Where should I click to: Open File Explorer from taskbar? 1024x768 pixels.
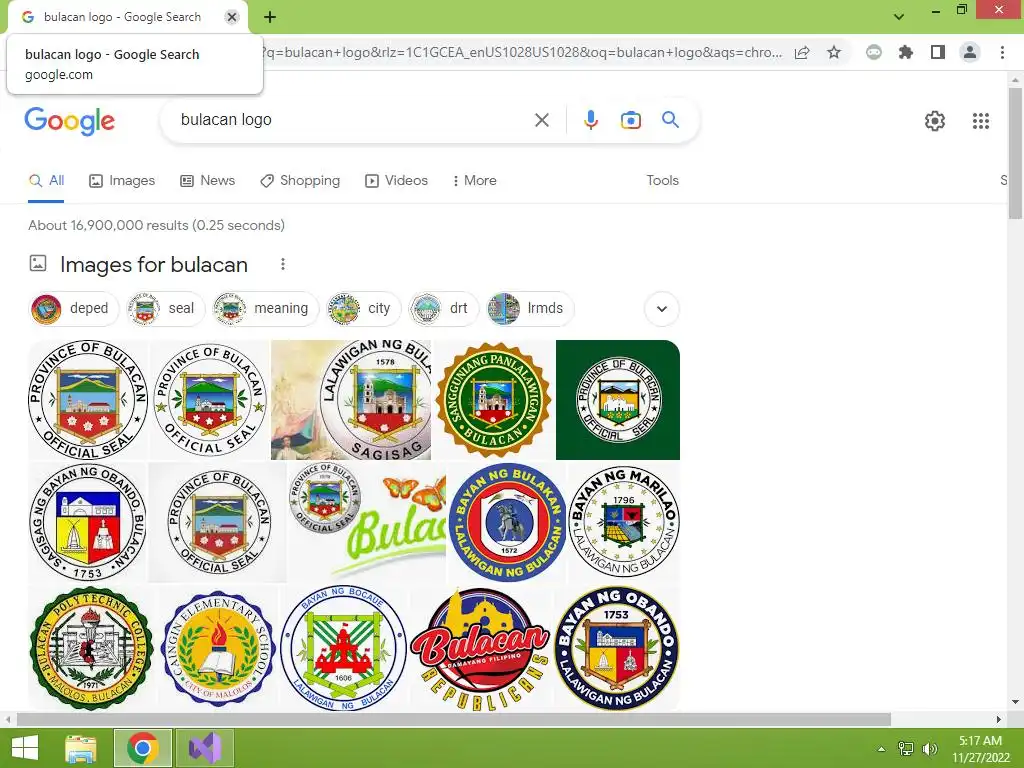[81, 748]
